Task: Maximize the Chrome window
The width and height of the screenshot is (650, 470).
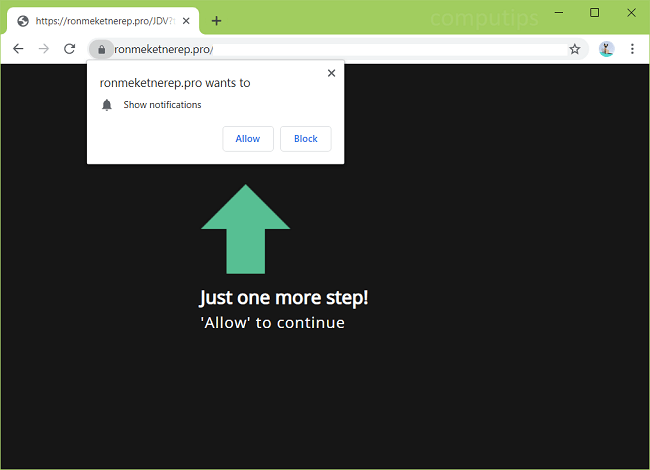Action: click(595, 13)
